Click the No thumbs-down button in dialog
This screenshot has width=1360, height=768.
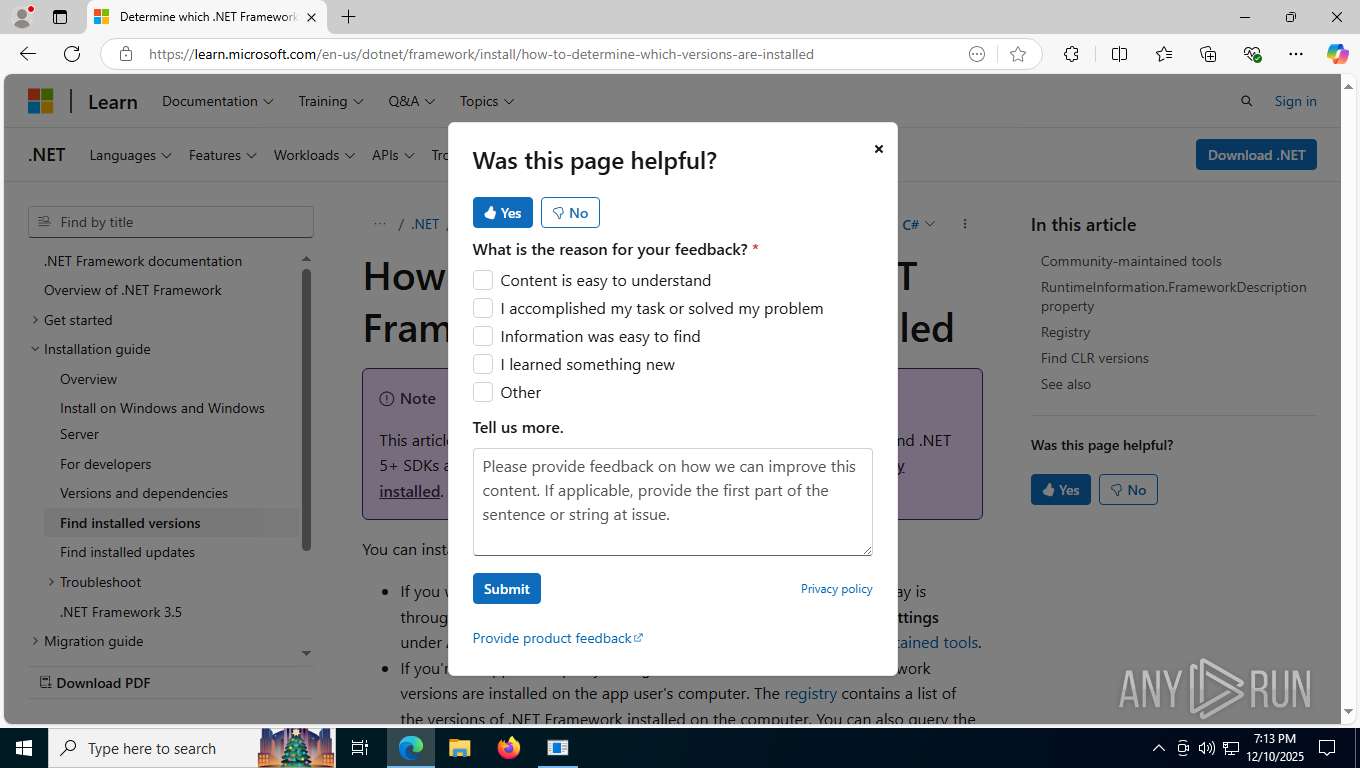(x=570, y=213)
